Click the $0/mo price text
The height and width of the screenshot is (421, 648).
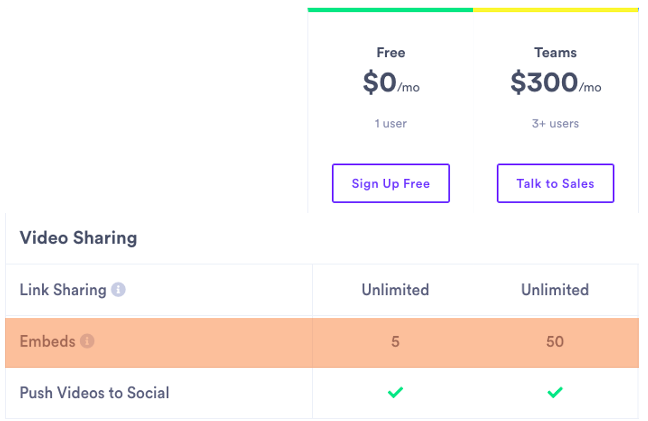[391, 83]
